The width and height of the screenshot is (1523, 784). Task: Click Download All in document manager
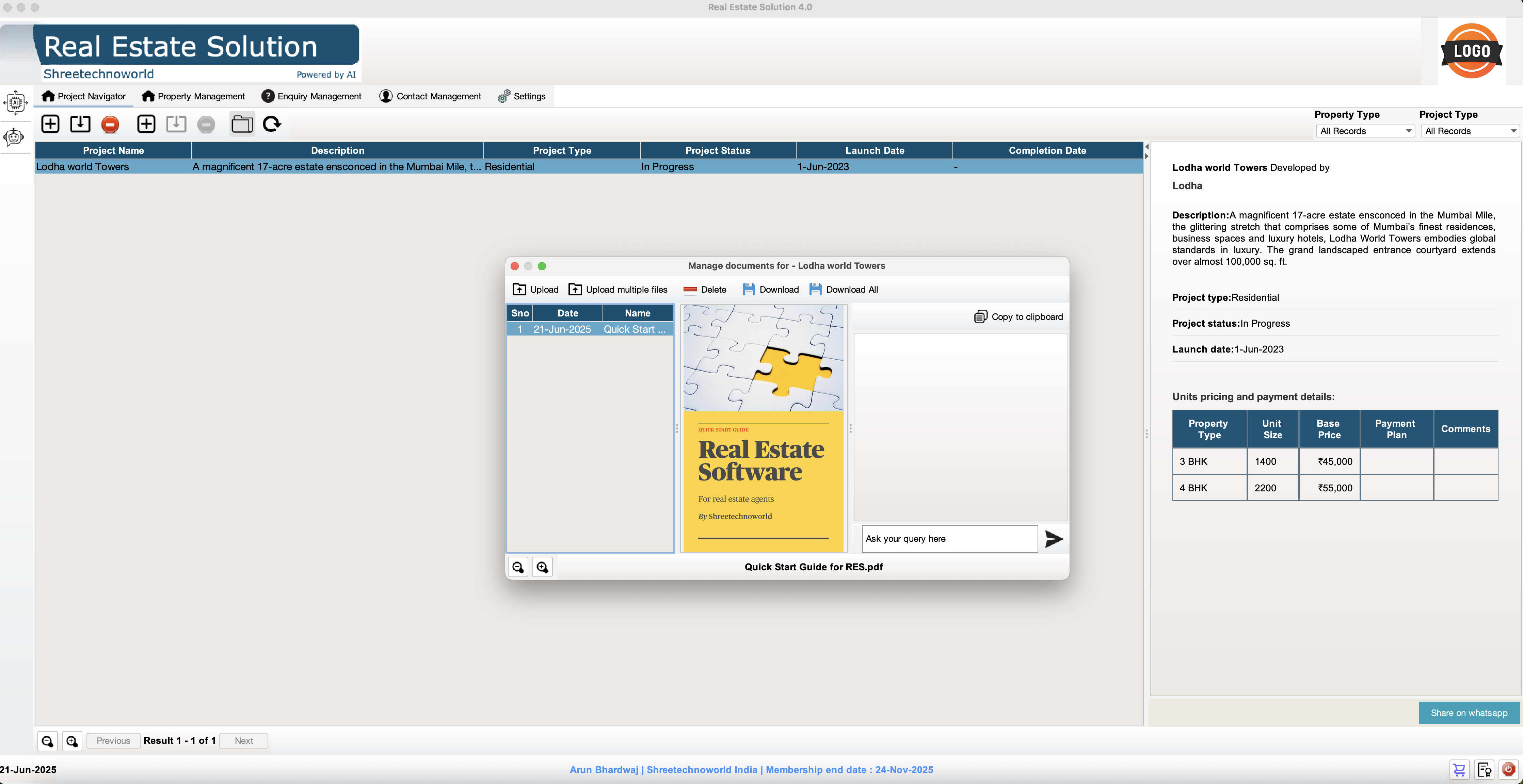pyautogui.click(x=844, y=290)
